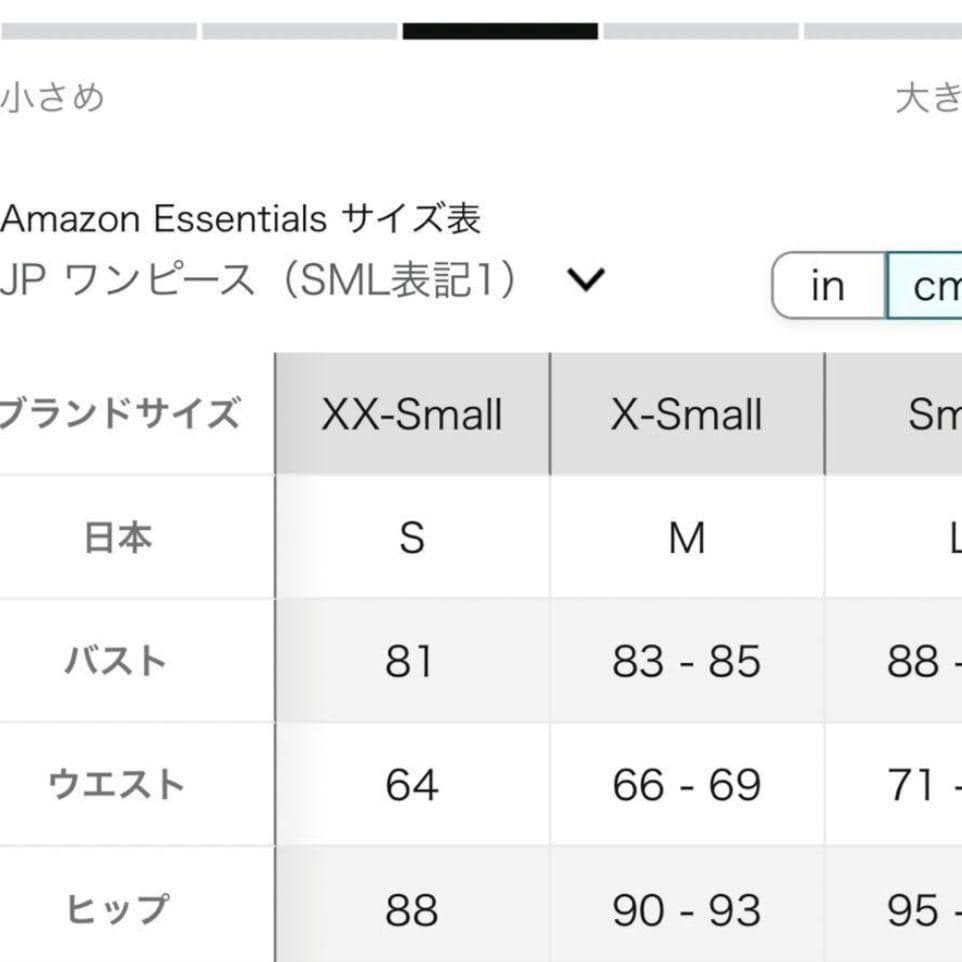Click bust value 83 - 85 cell
The width and height of the screenshot is (962, 962).
[687, 661]
